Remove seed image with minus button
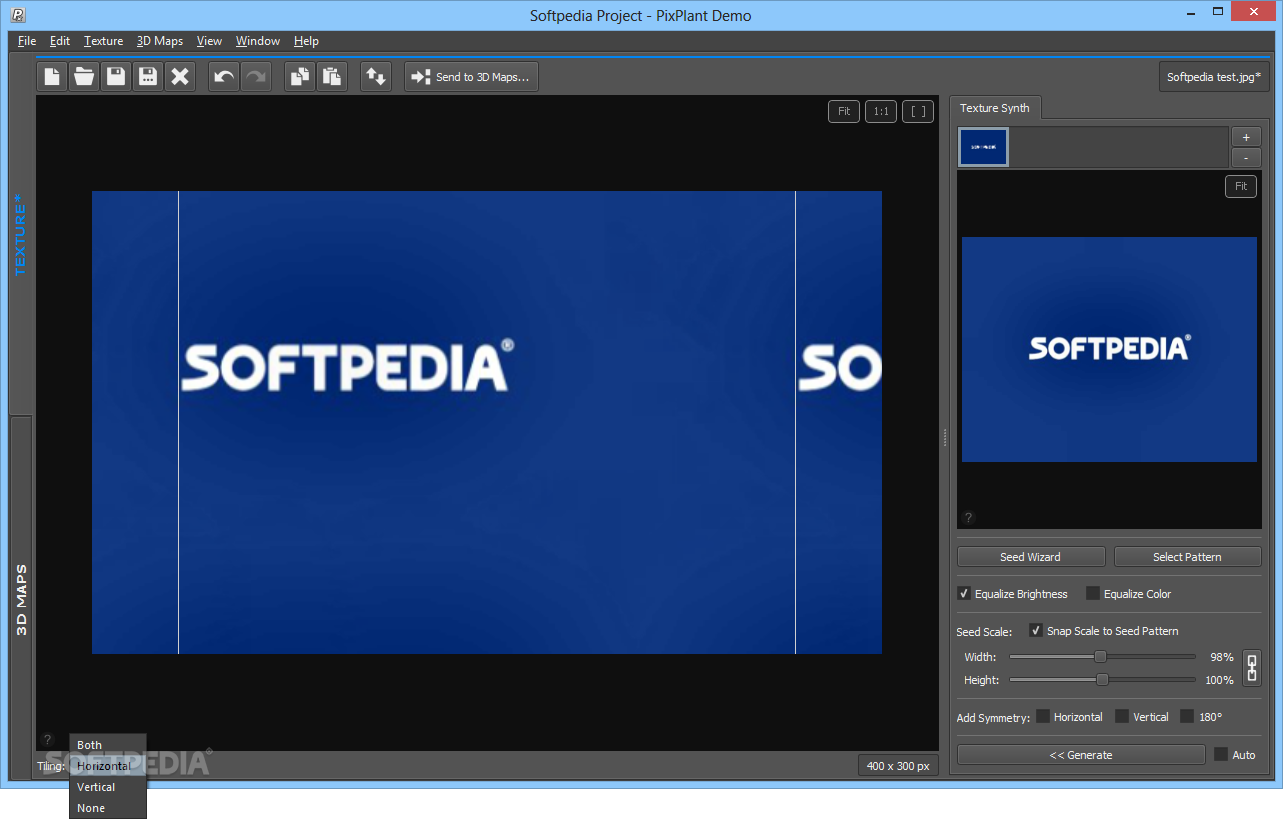 coord(1246,158)
